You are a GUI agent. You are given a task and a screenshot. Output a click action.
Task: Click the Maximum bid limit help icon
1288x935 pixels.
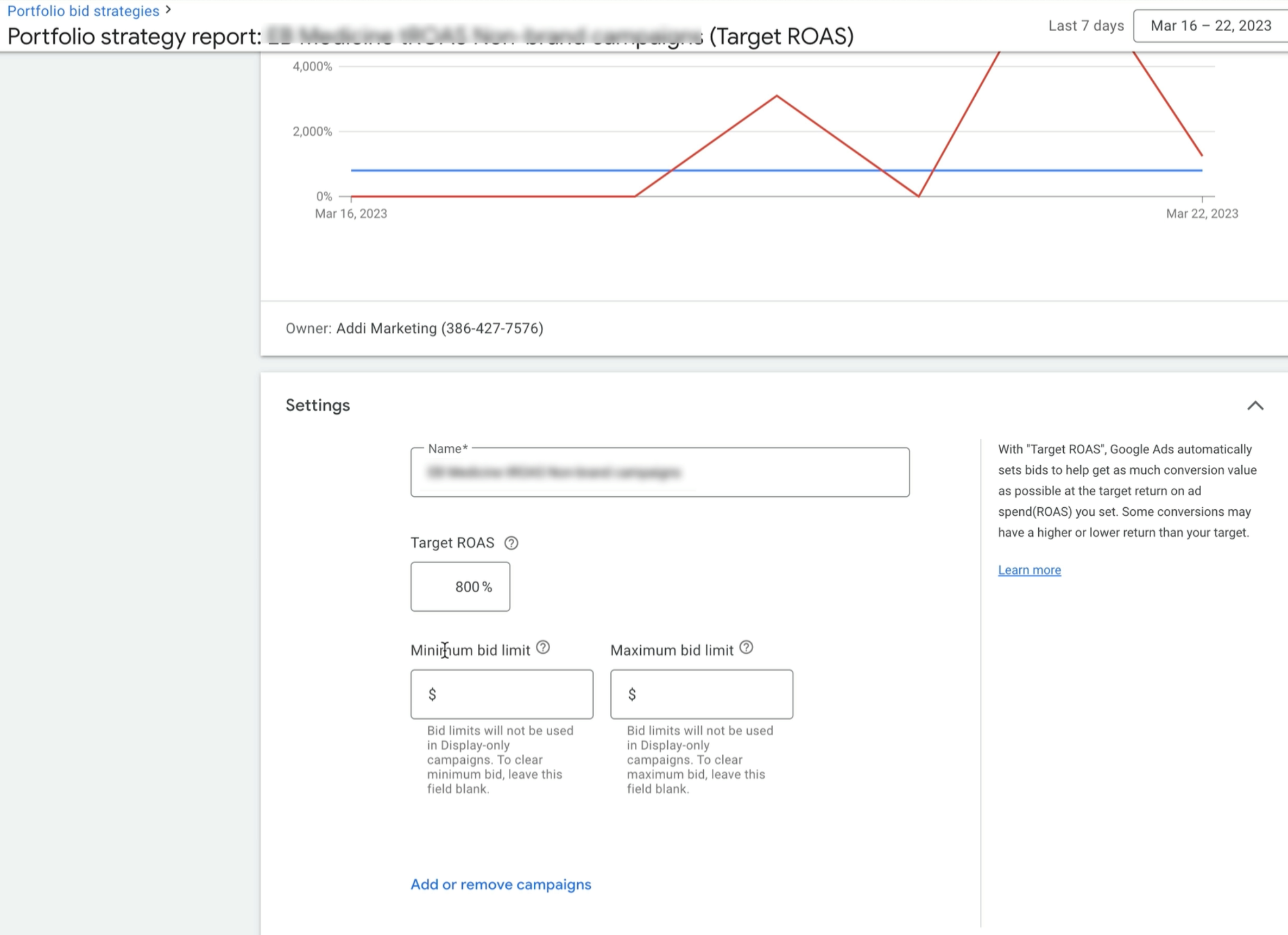click(746, 648)
